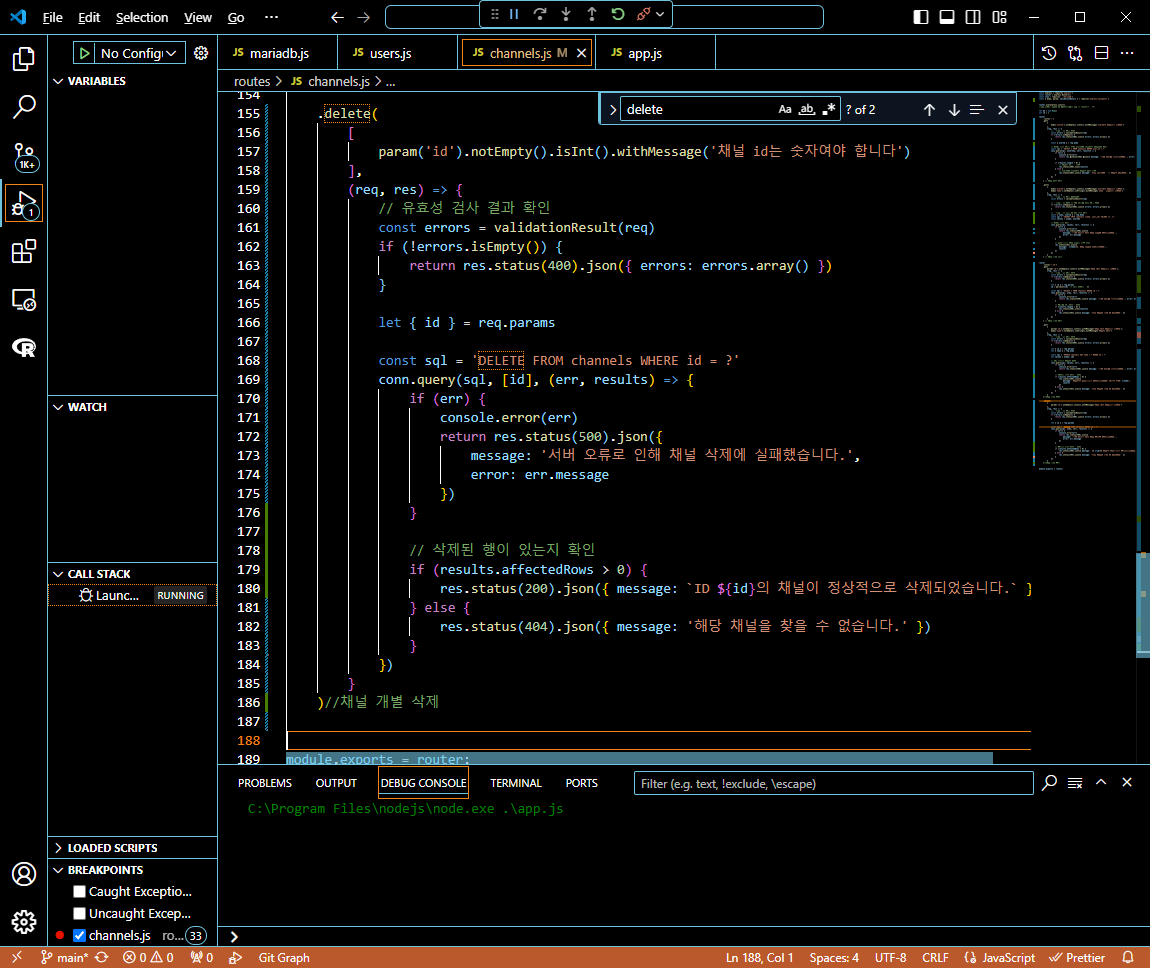The image size is (1150, 968).
Task: Open the Run and Debug view
Action: pos(23,204)
